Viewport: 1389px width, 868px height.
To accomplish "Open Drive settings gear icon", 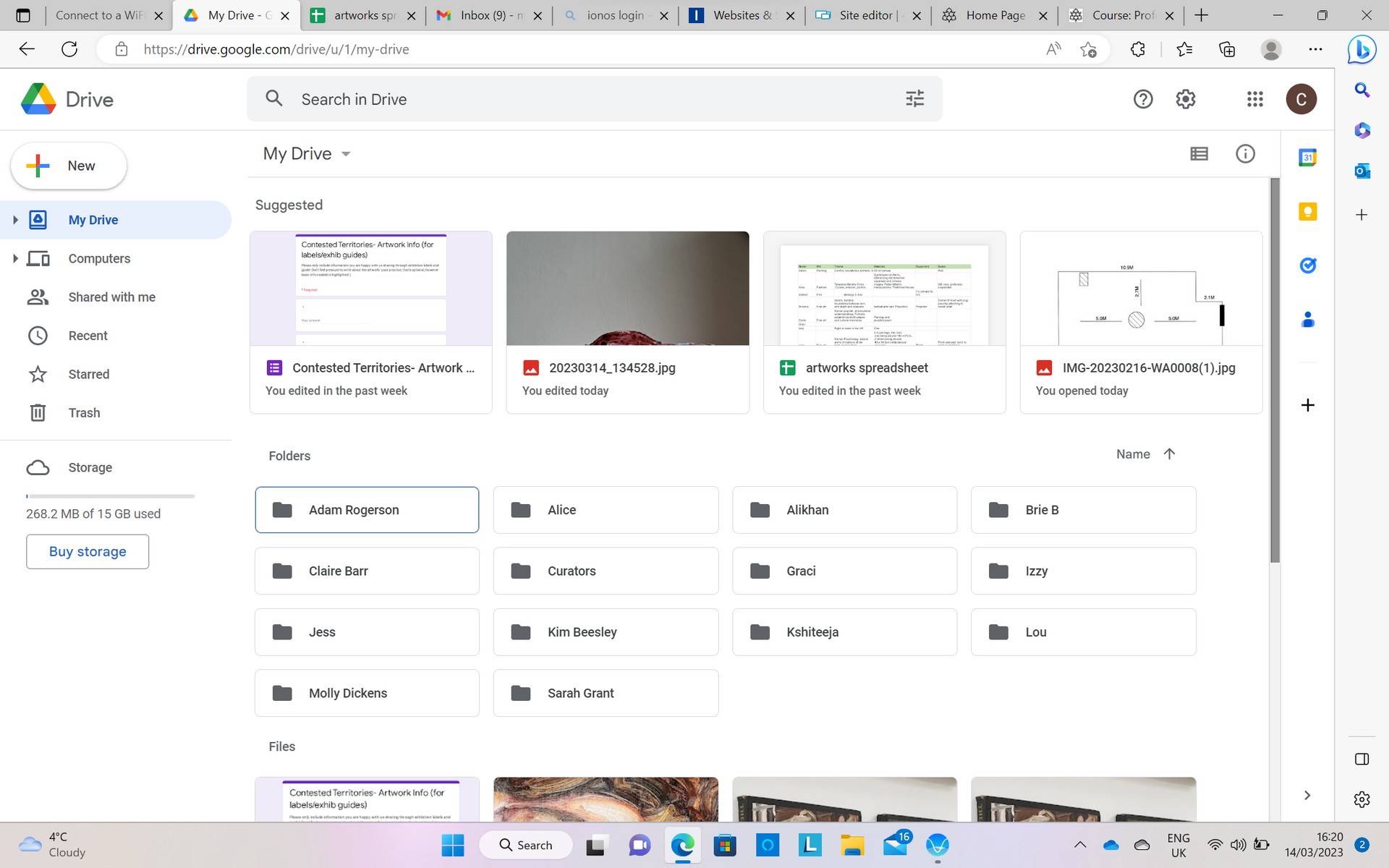I will click(x=1186, y=99).
